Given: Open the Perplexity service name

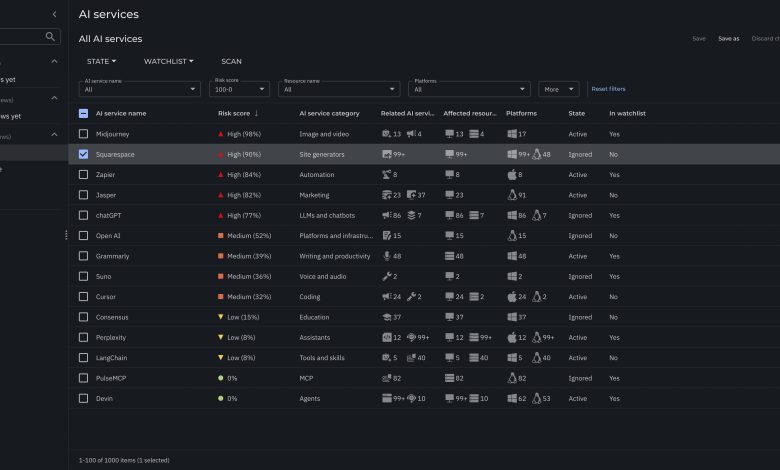Looking at the screenshot, I should coord(111,337).
